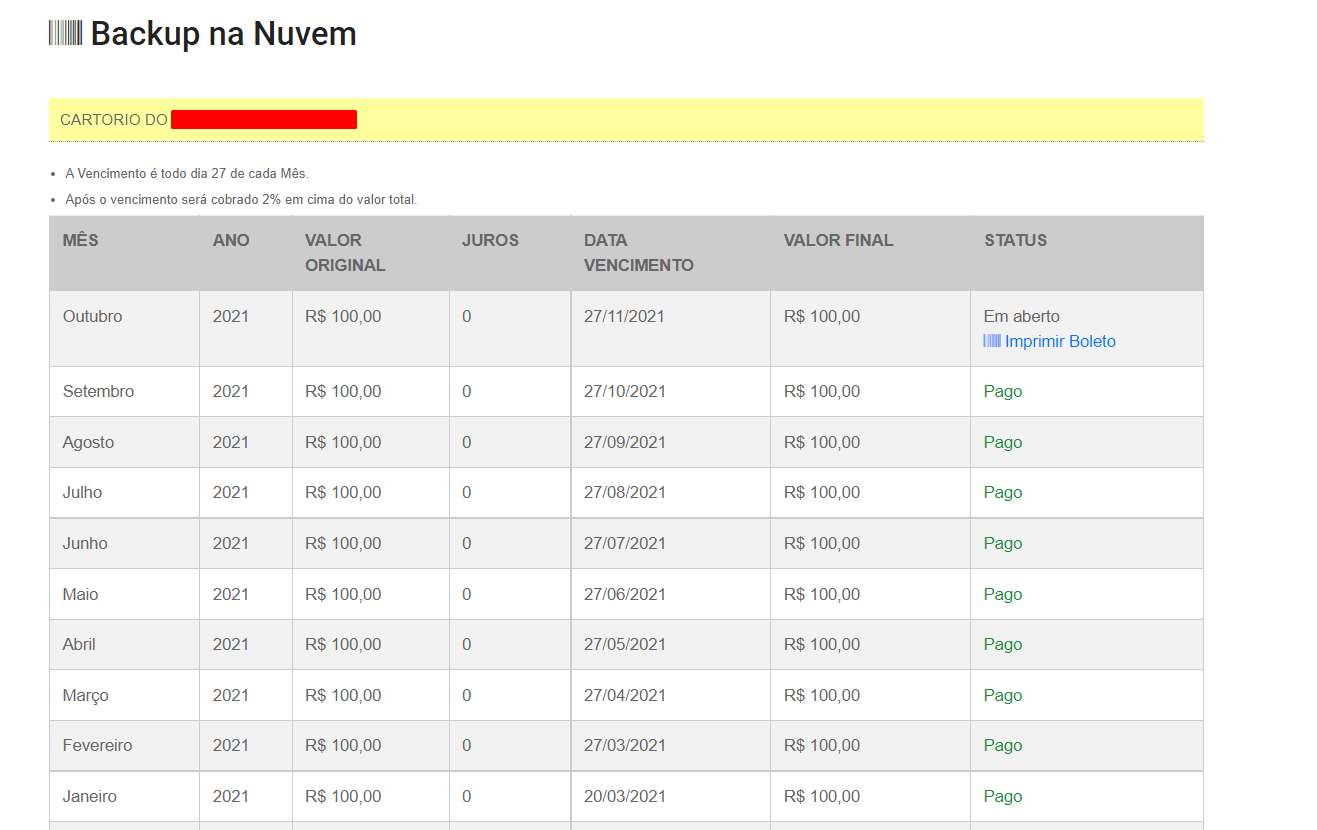Click the year 2021 in Março row
1317x830 pixels.
pos(231,695)
